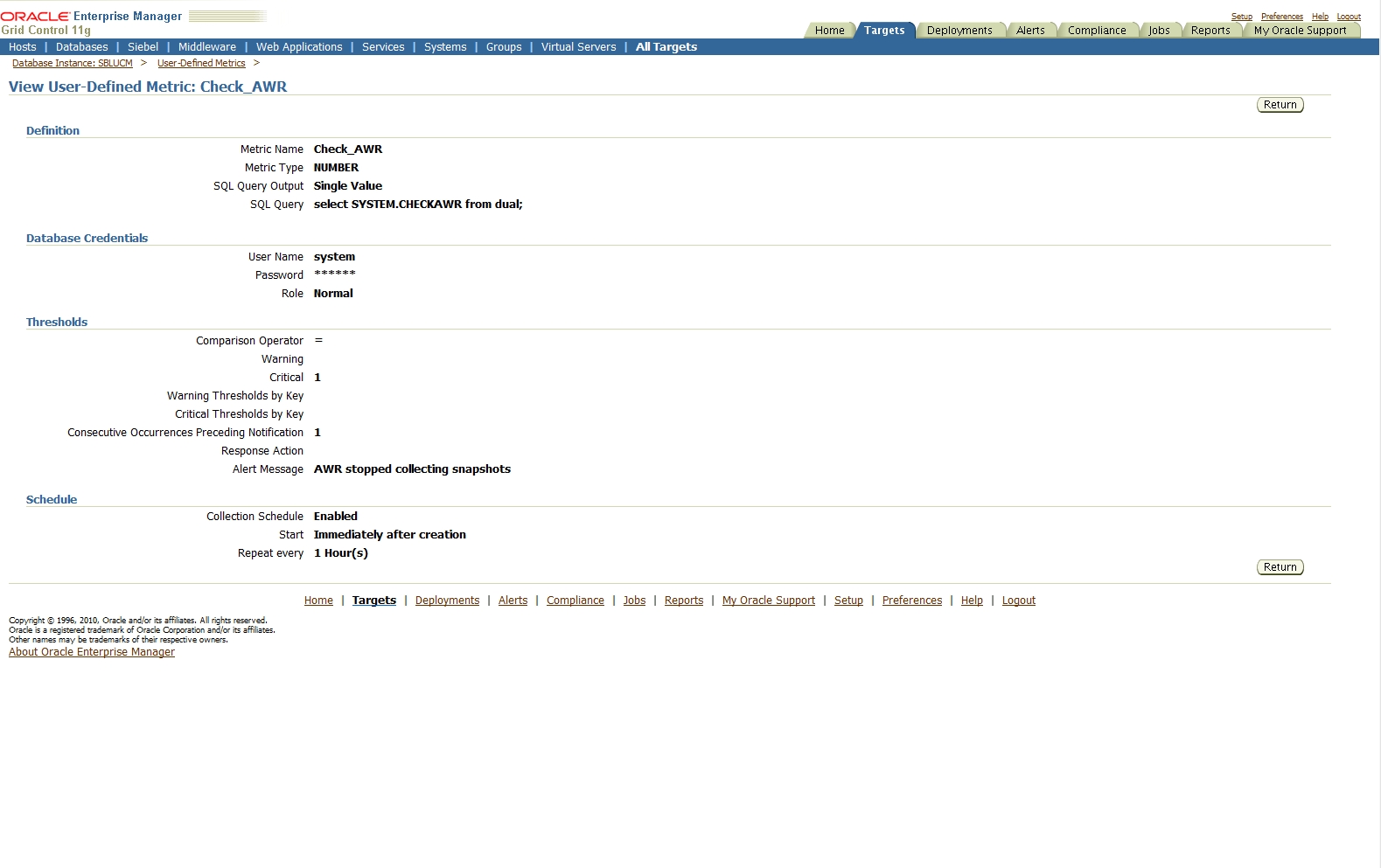Open the footer Jobs link
The width and height of the screenshot is (1381, 868).
(x=634, y=601)
